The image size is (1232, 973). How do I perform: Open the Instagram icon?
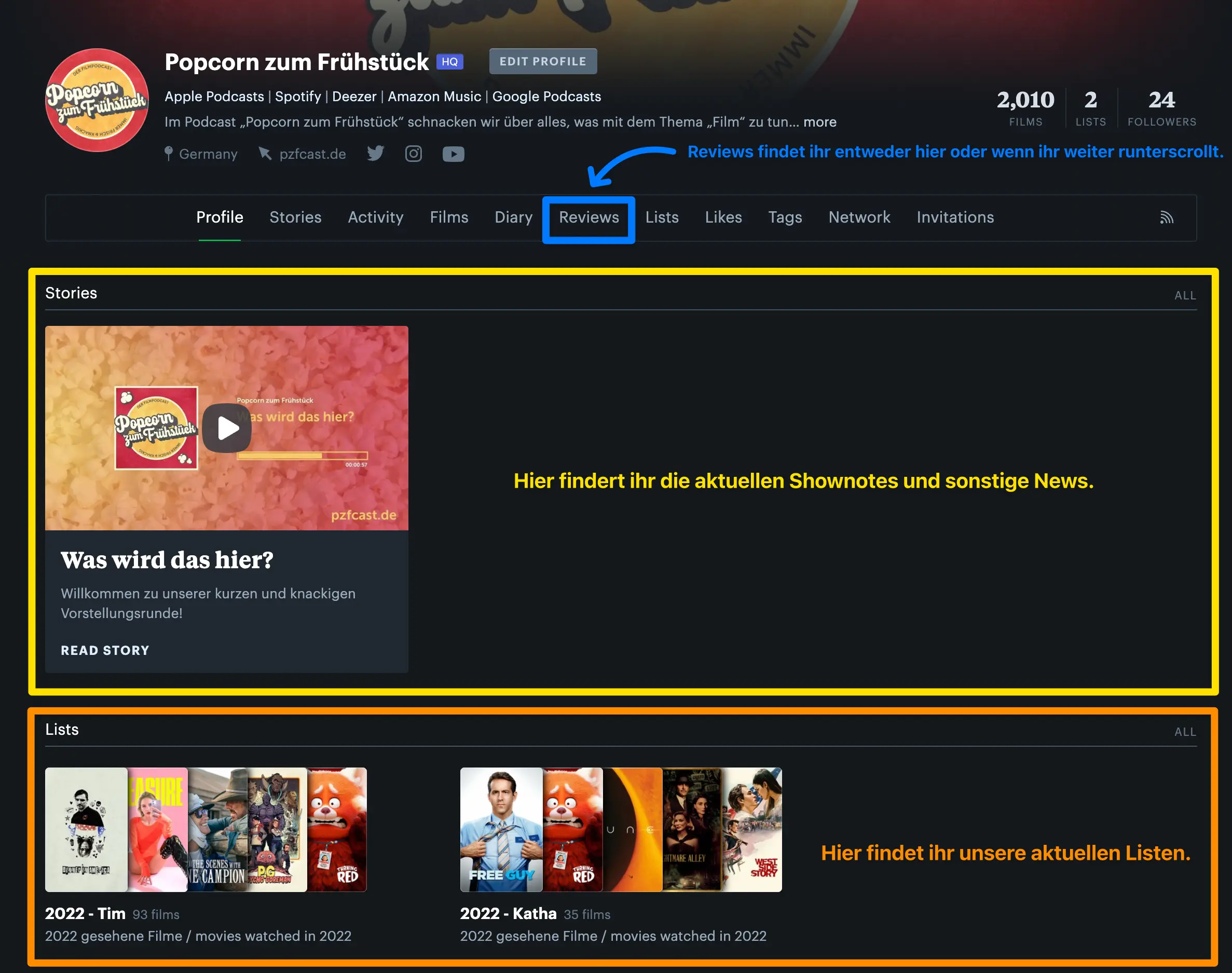[x=413, y=153]
